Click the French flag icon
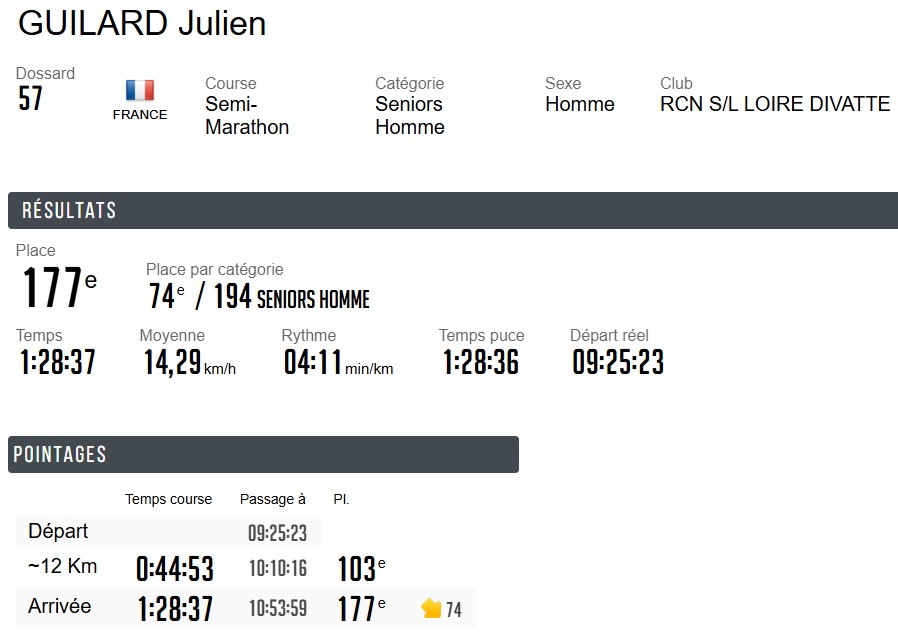Screen dimensions: 898x632 pos(140,91)
